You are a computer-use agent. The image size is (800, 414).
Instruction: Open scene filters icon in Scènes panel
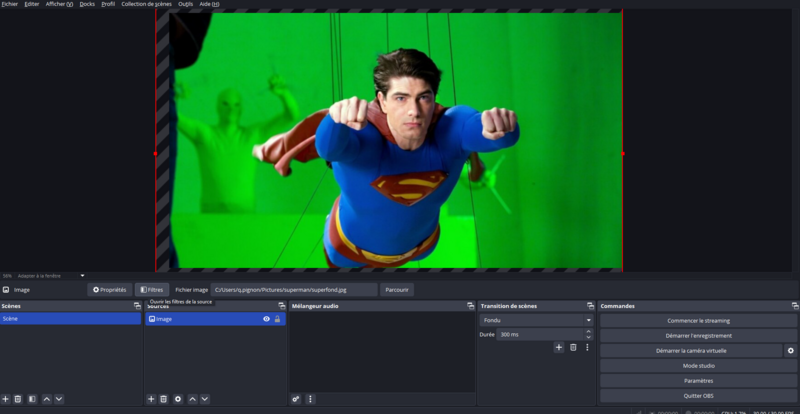(x=32, y=399)
